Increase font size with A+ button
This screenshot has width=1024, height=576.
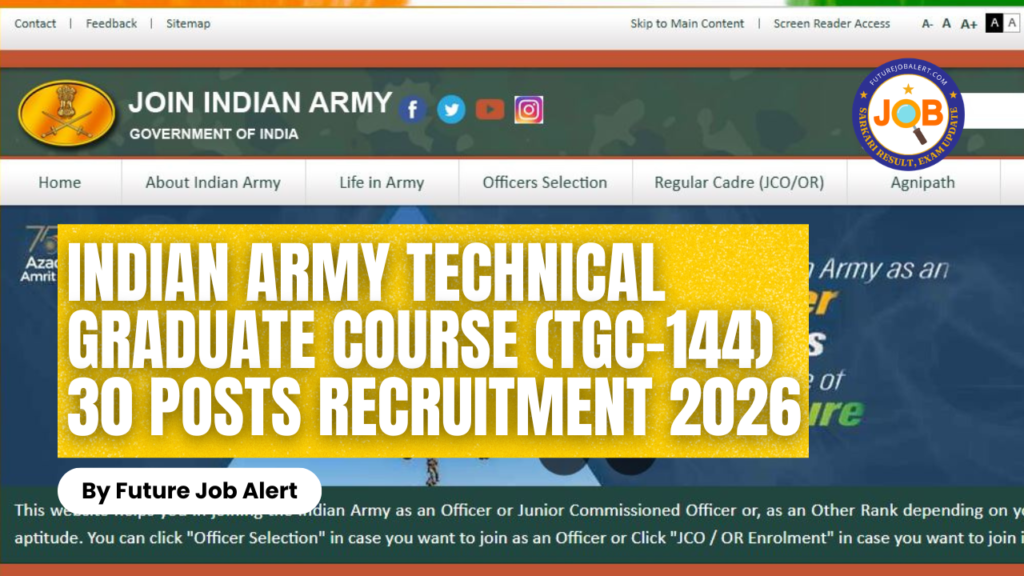(x=968, y=24)
